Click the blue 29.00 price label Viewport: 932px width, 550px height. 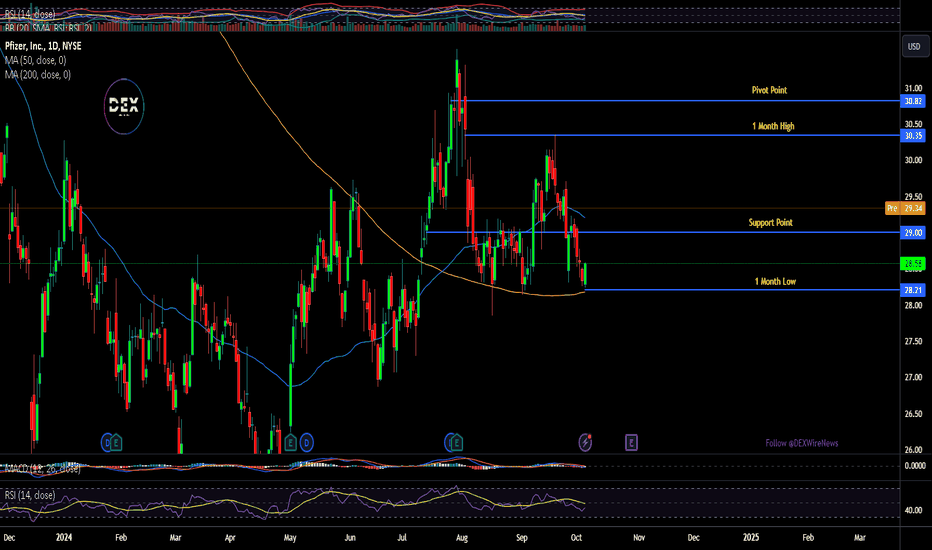[x=913, y=232]
